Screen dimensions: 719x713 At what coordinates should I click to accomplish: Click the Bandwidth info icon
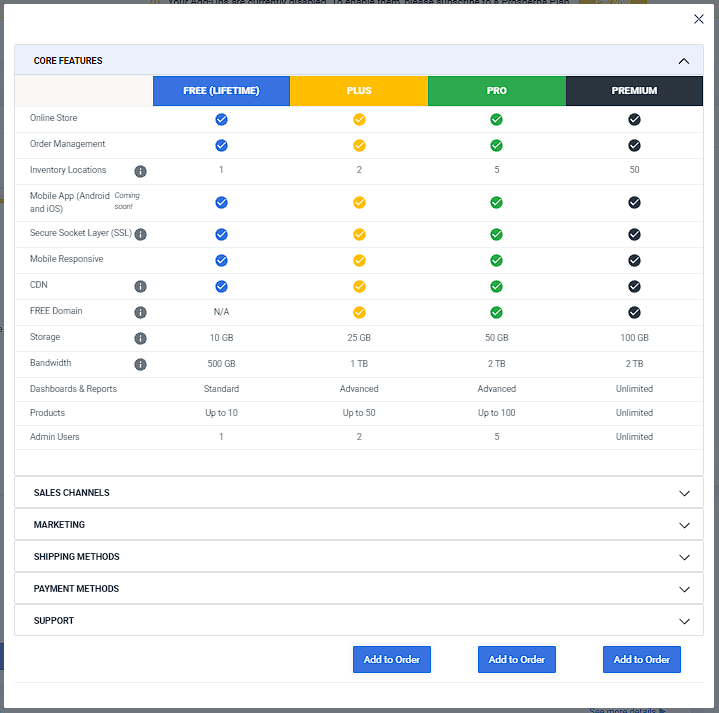(x=140, y=365)
